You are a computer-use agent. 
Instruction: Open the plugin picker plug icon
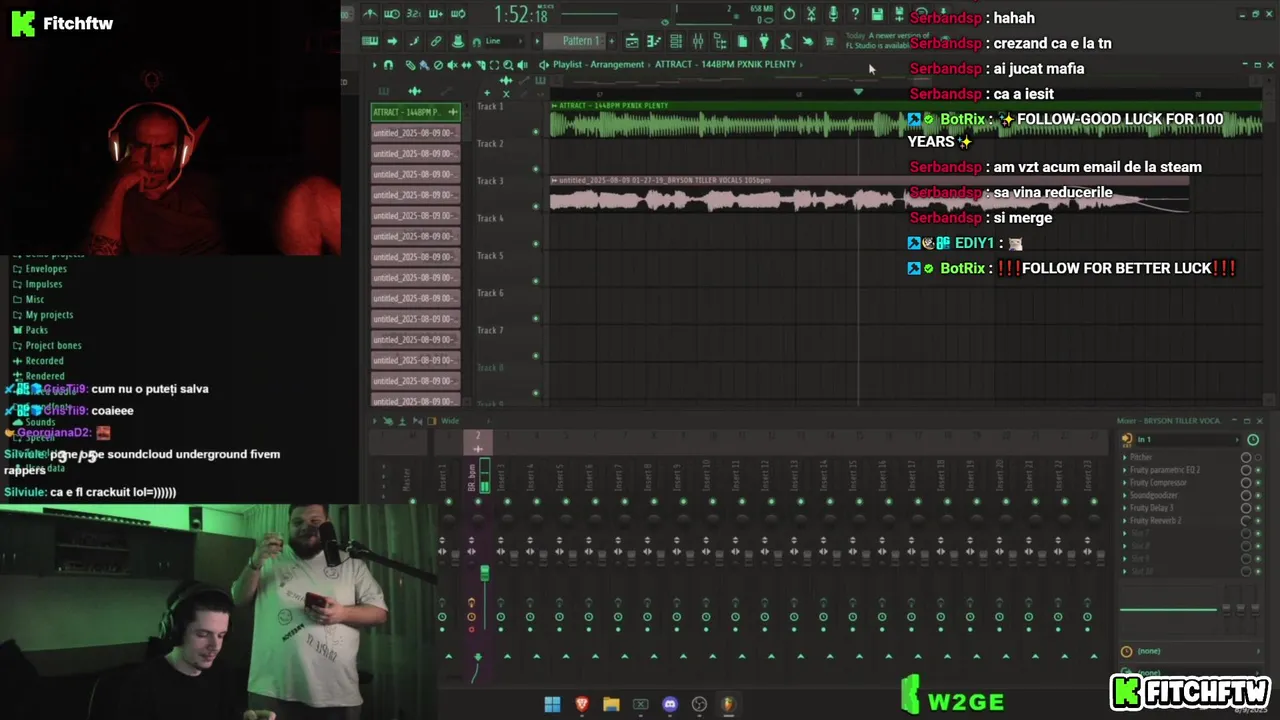pyautogui.click(x=763, y=41)
